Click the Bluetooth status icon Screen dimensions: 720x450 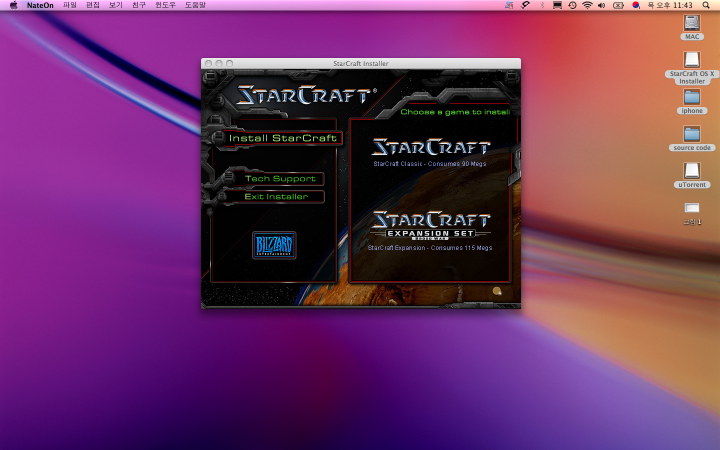tap(542, 5)
